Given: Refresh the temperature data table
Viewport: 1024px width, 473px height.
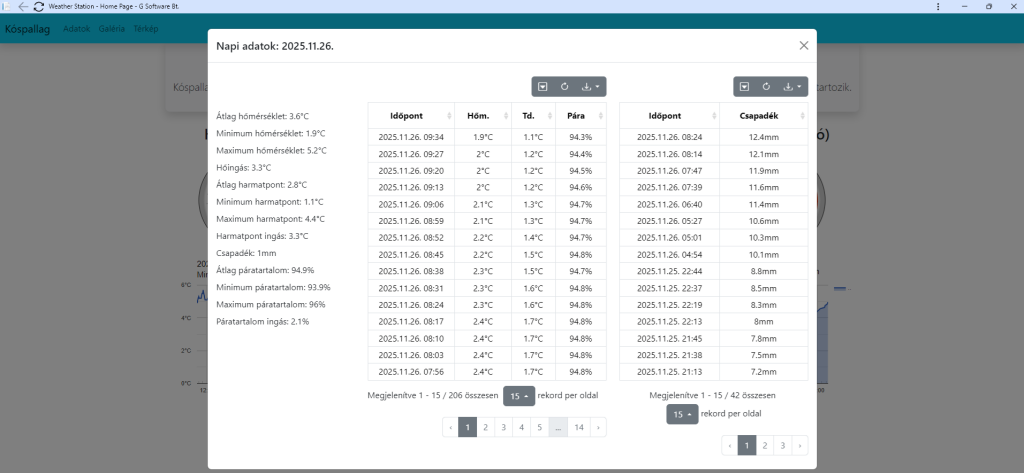Looking at the screenshot, I should pos(564,87).
